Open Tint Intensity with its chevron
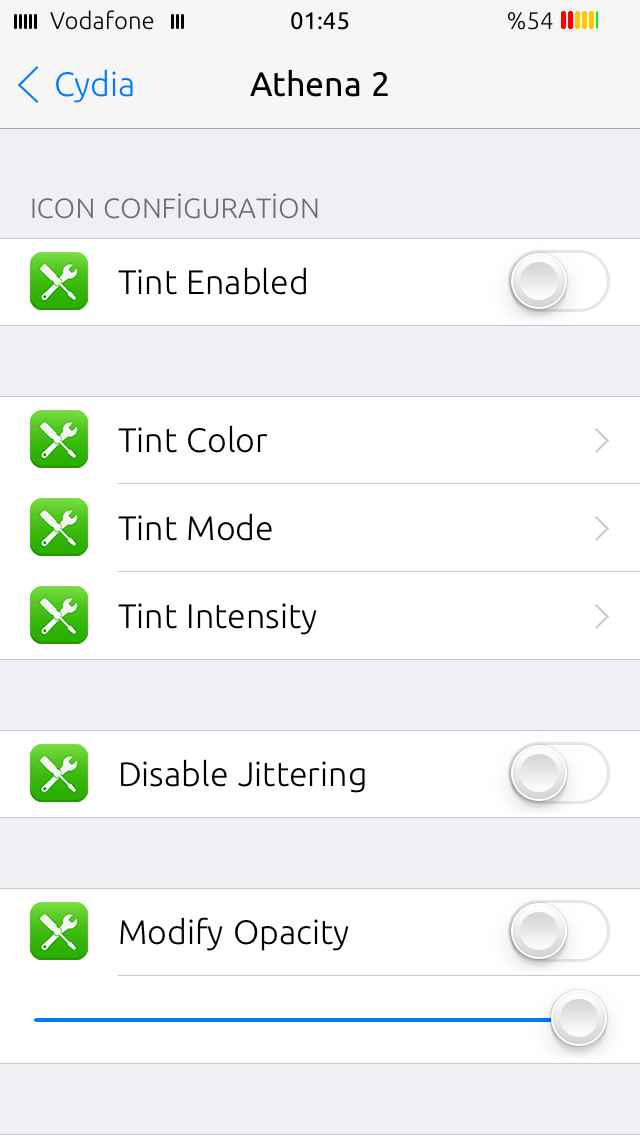Image resolution: width=640 pixels, height=1136 pixels. click(601, 617)
